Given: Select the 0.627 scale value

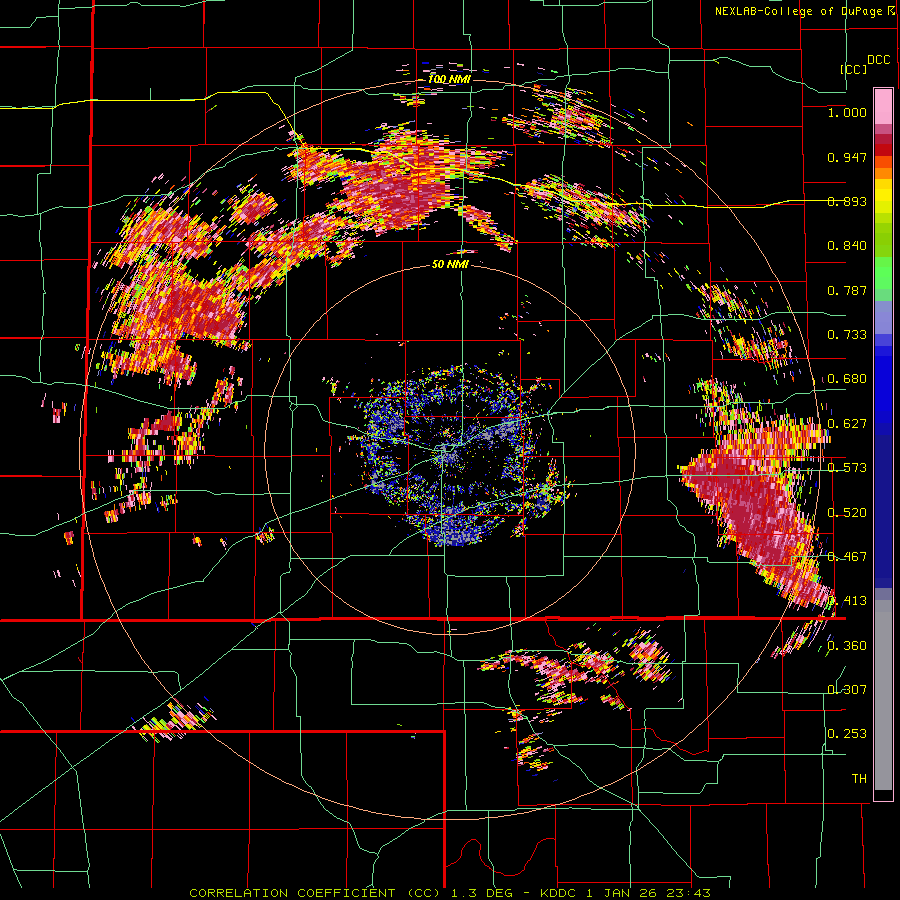Looking at the screenshot, I should coord(847,424).
